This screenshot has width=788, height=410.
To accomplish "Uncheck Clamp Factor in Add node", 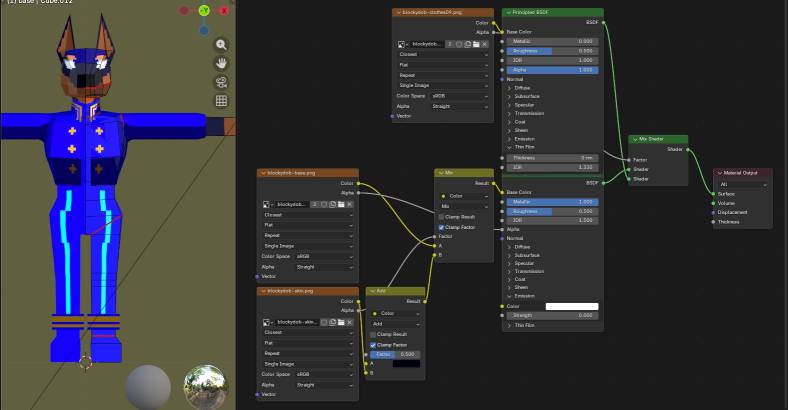I will 373,344.
